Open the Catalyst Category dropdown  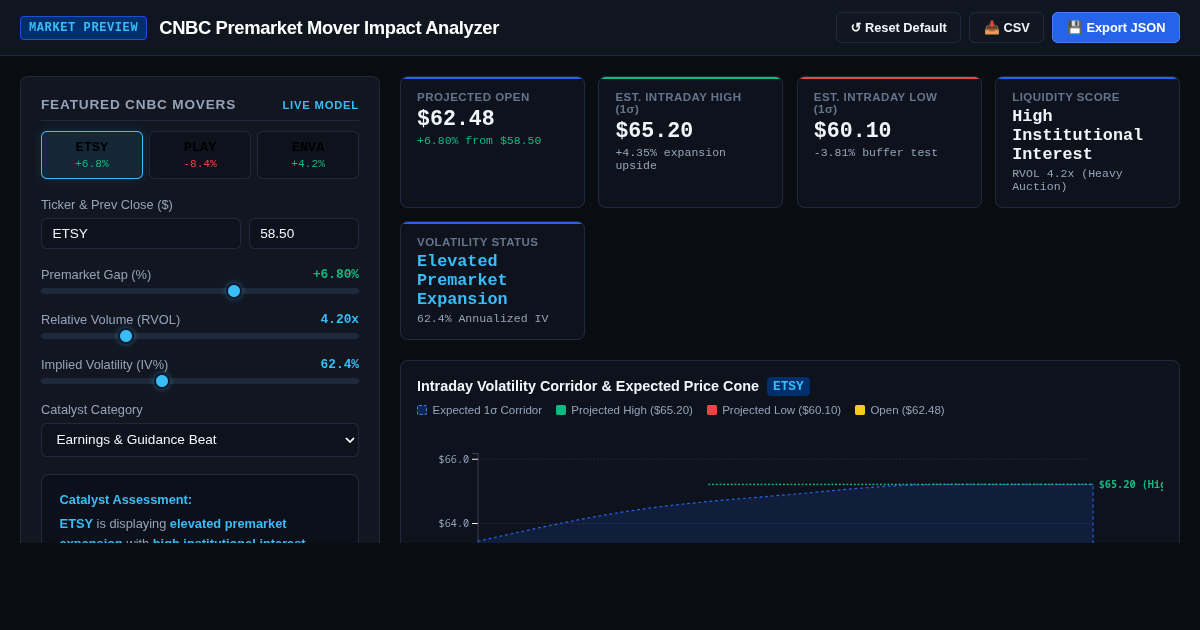click(x=200, y=440)
